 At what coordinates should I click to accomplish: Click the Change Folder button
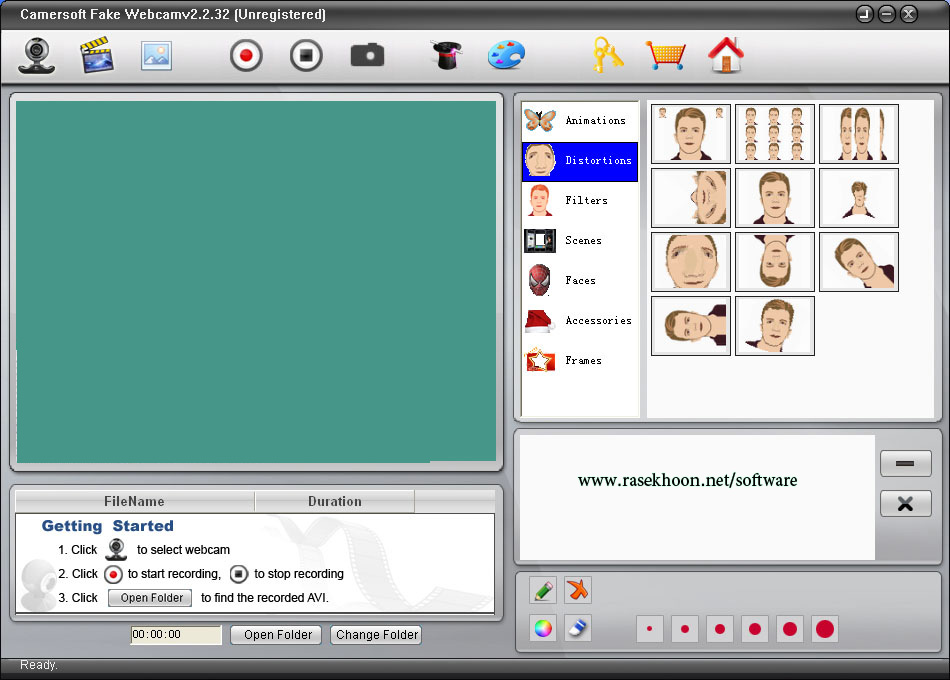(377, 635)
